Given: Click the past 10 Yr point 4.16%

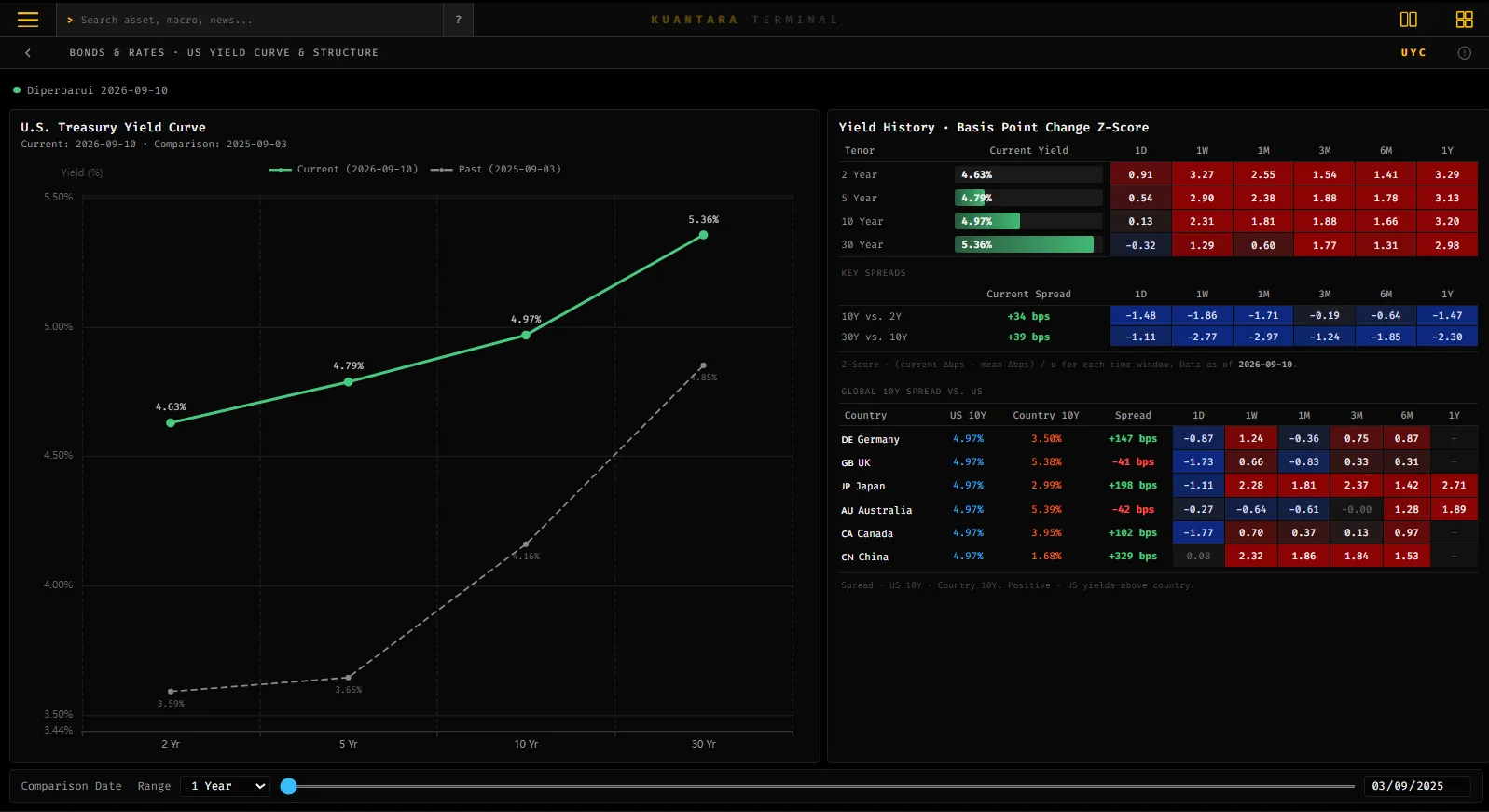Looking at the screenshot, I should (526, 544).
